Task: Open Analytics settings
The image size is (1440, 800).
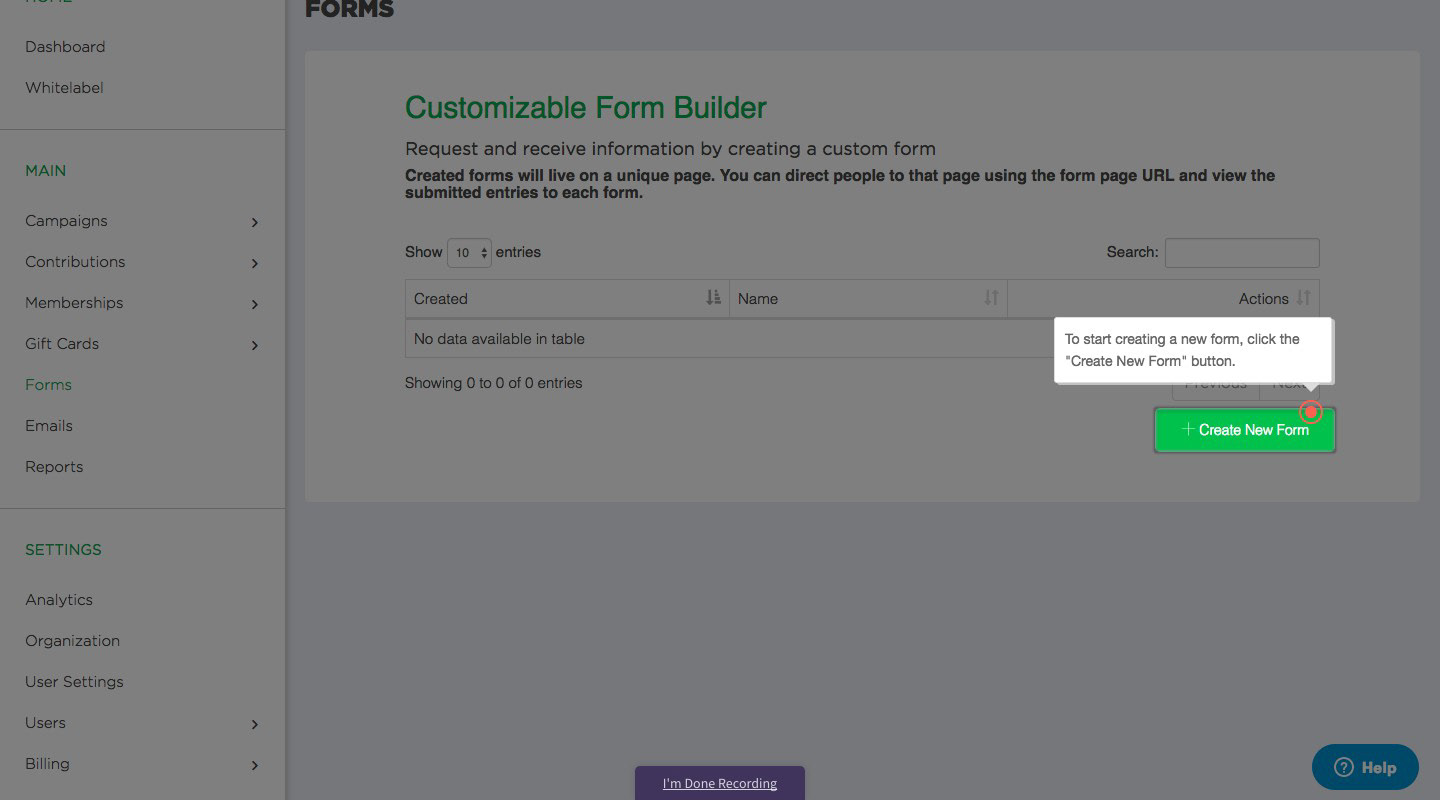Action: pyautogui.click(x=59, y=600)
